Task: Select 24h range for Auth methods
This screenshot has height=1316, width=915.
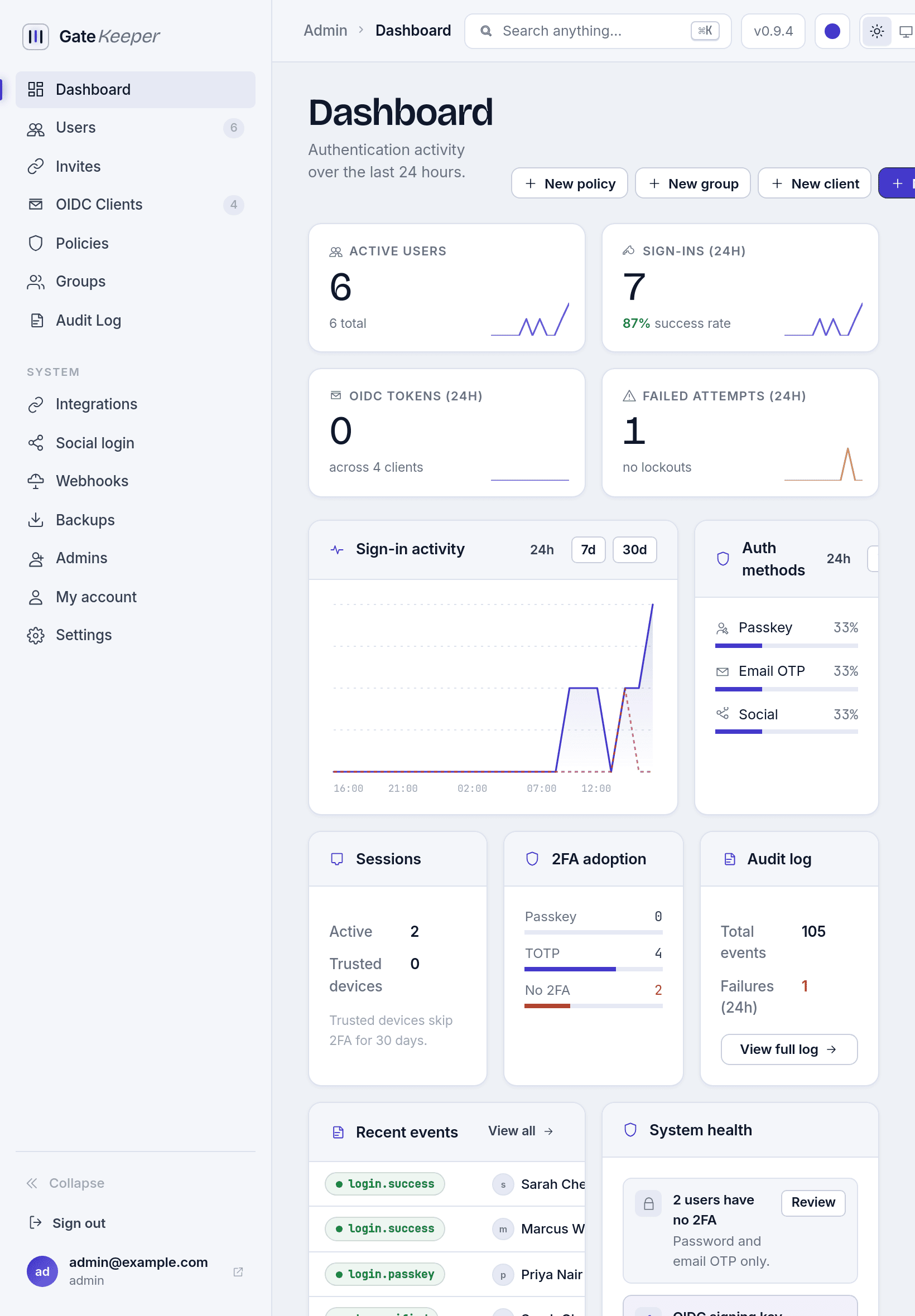Action: 839,559
